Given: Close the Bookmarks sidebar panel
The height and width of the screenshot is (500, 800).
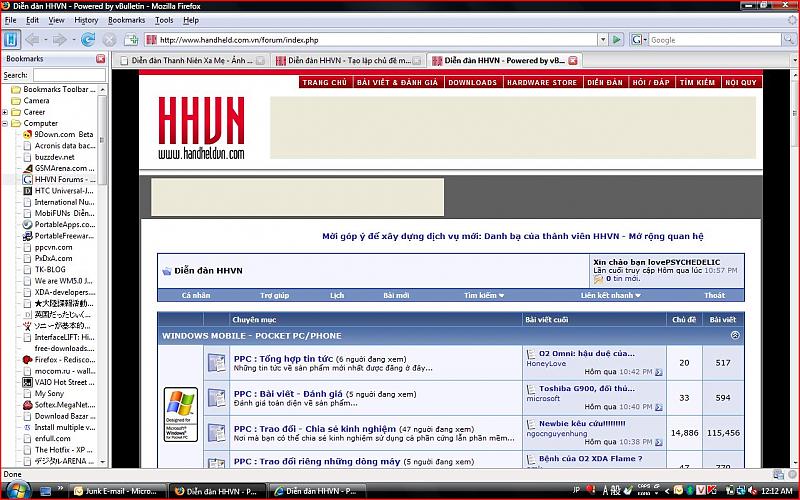Looking at the screenshot, I should pyautogui.click(x=100, y=60).
